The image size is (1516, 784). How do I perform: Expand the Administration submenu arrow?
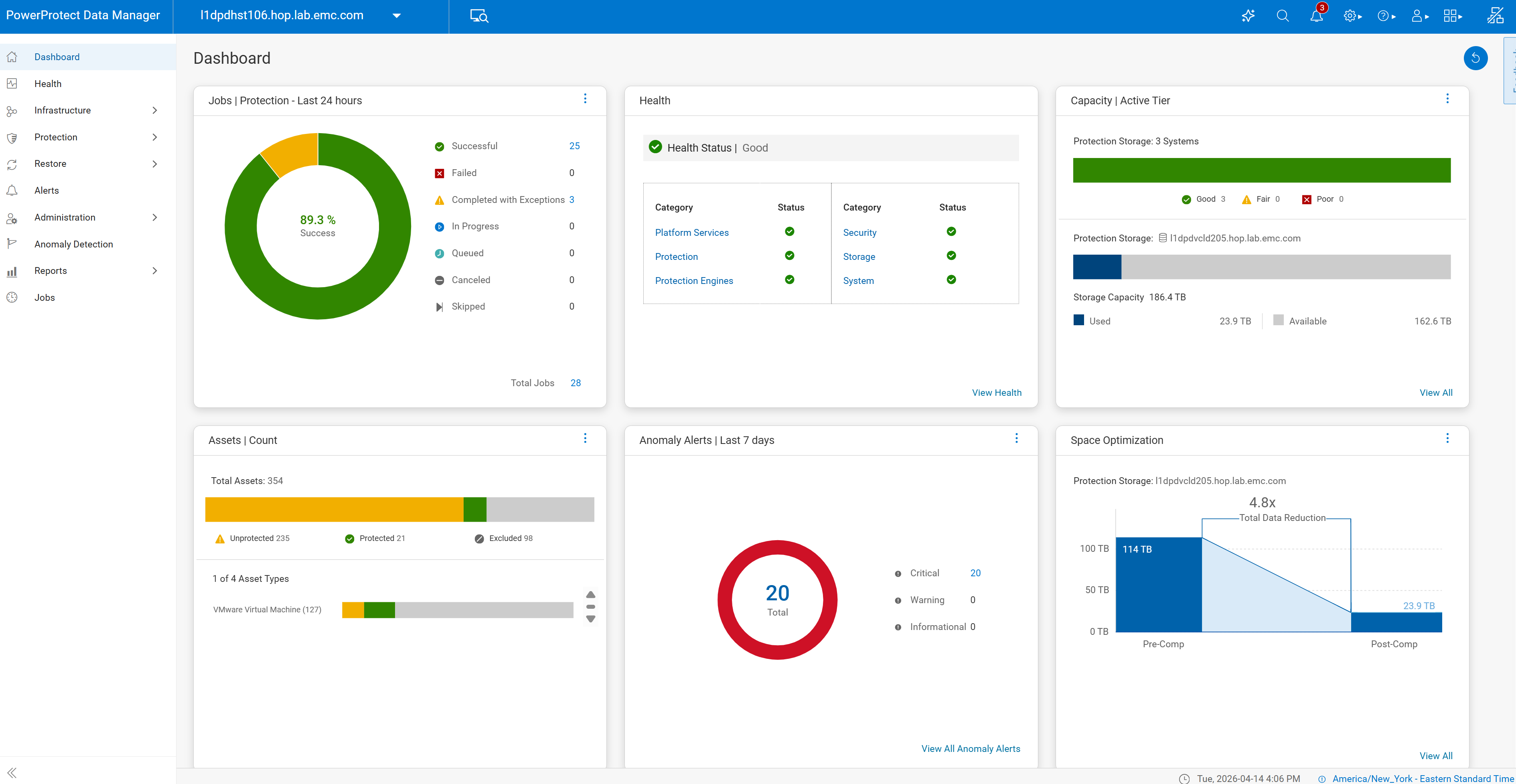(155, 217)
